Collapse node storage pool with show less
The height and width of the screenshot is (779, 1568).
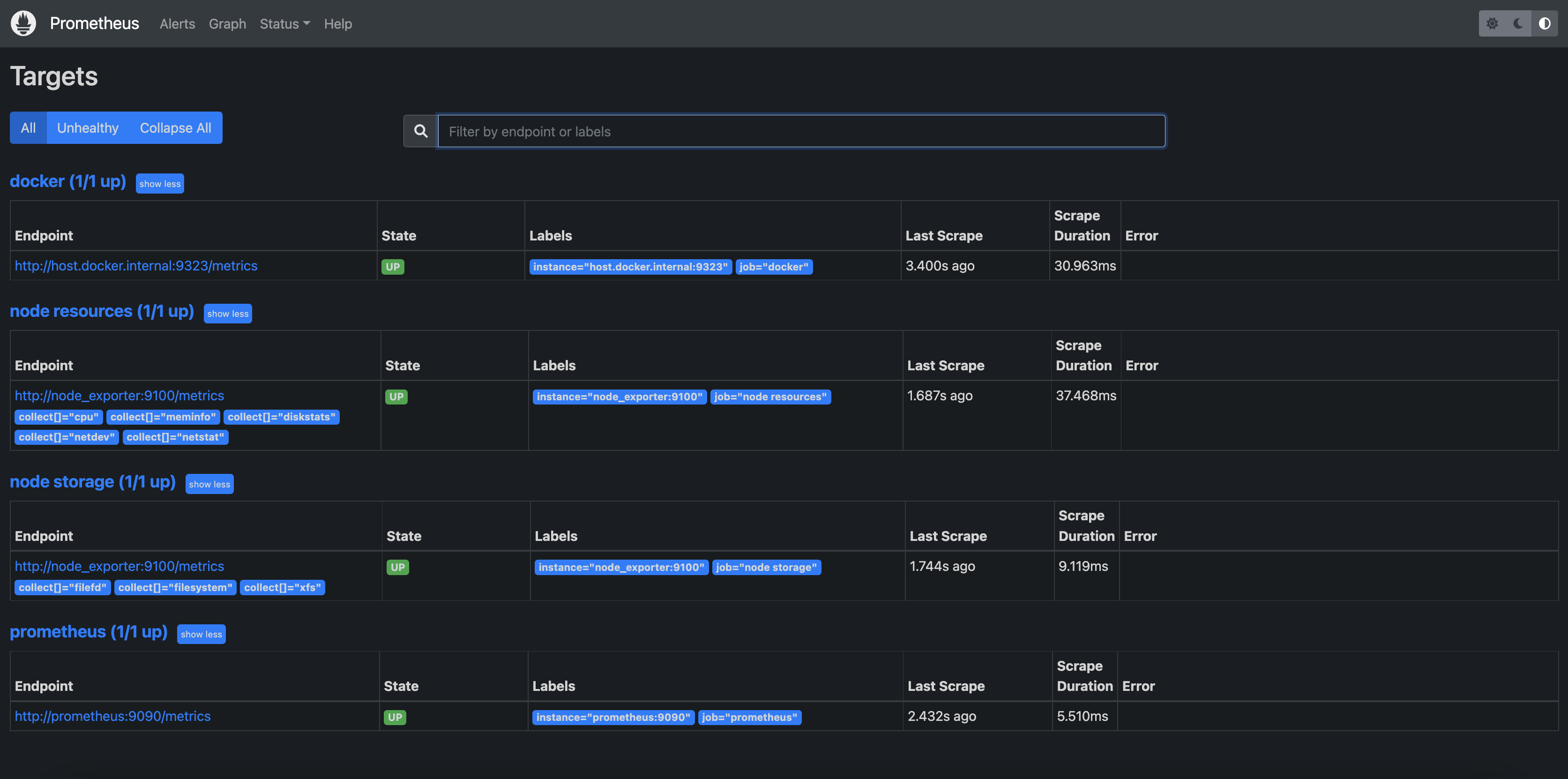[x=209, y=484]
